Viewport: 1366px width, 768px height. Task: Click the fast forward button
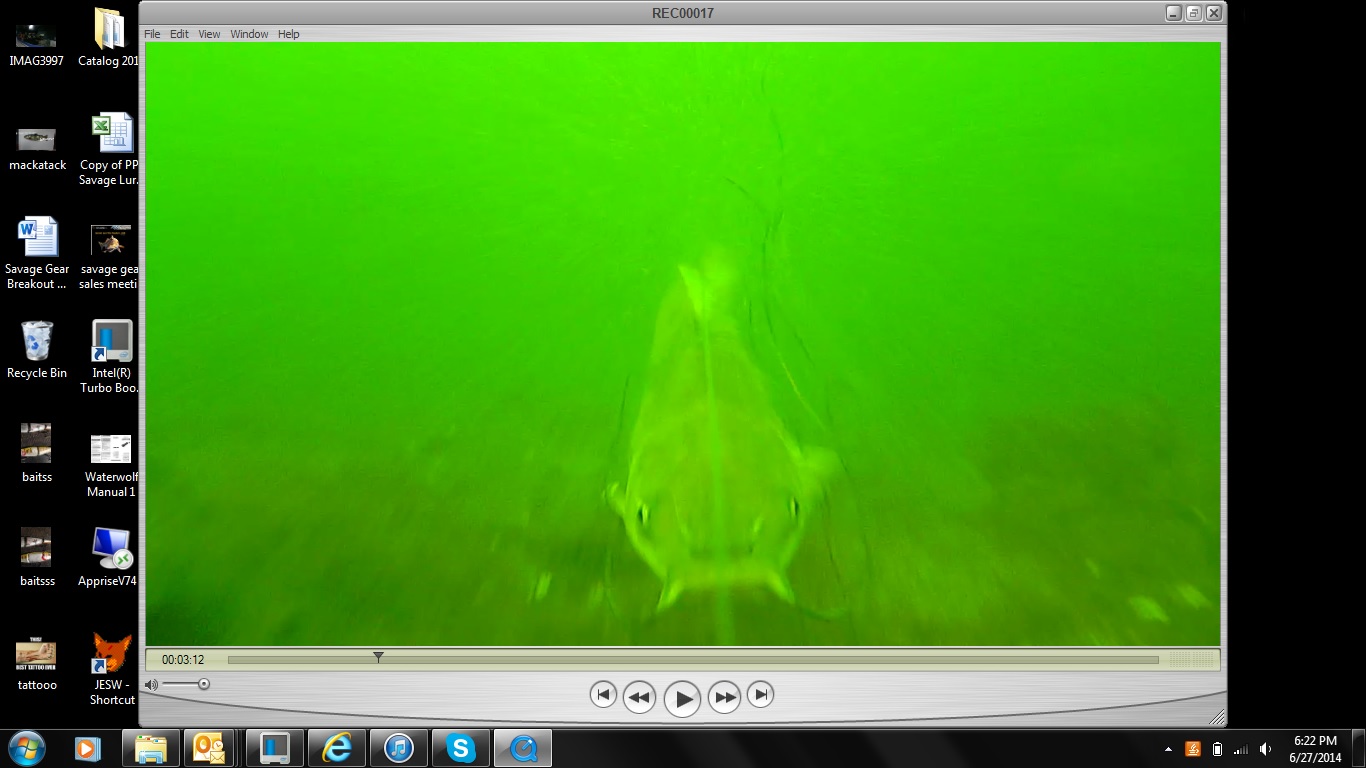pyautogui.click(x=724, y=697)
